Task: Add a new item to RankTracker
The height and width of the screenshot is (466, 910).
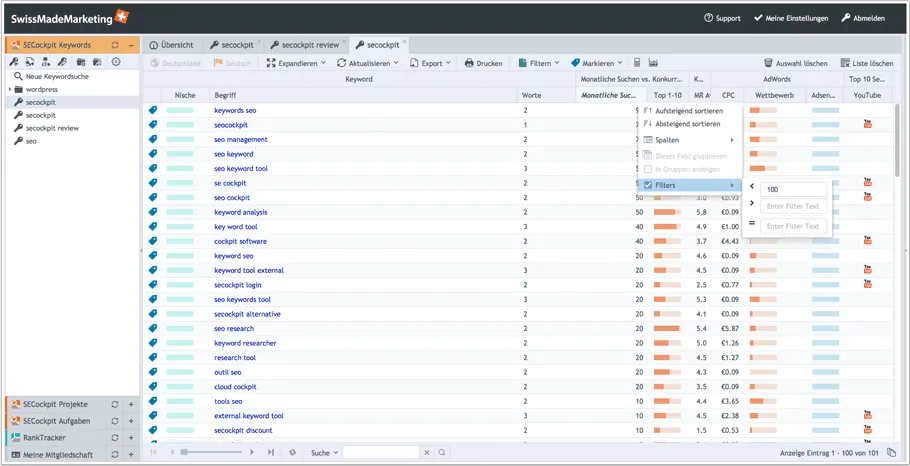Action: click(131, 437)
